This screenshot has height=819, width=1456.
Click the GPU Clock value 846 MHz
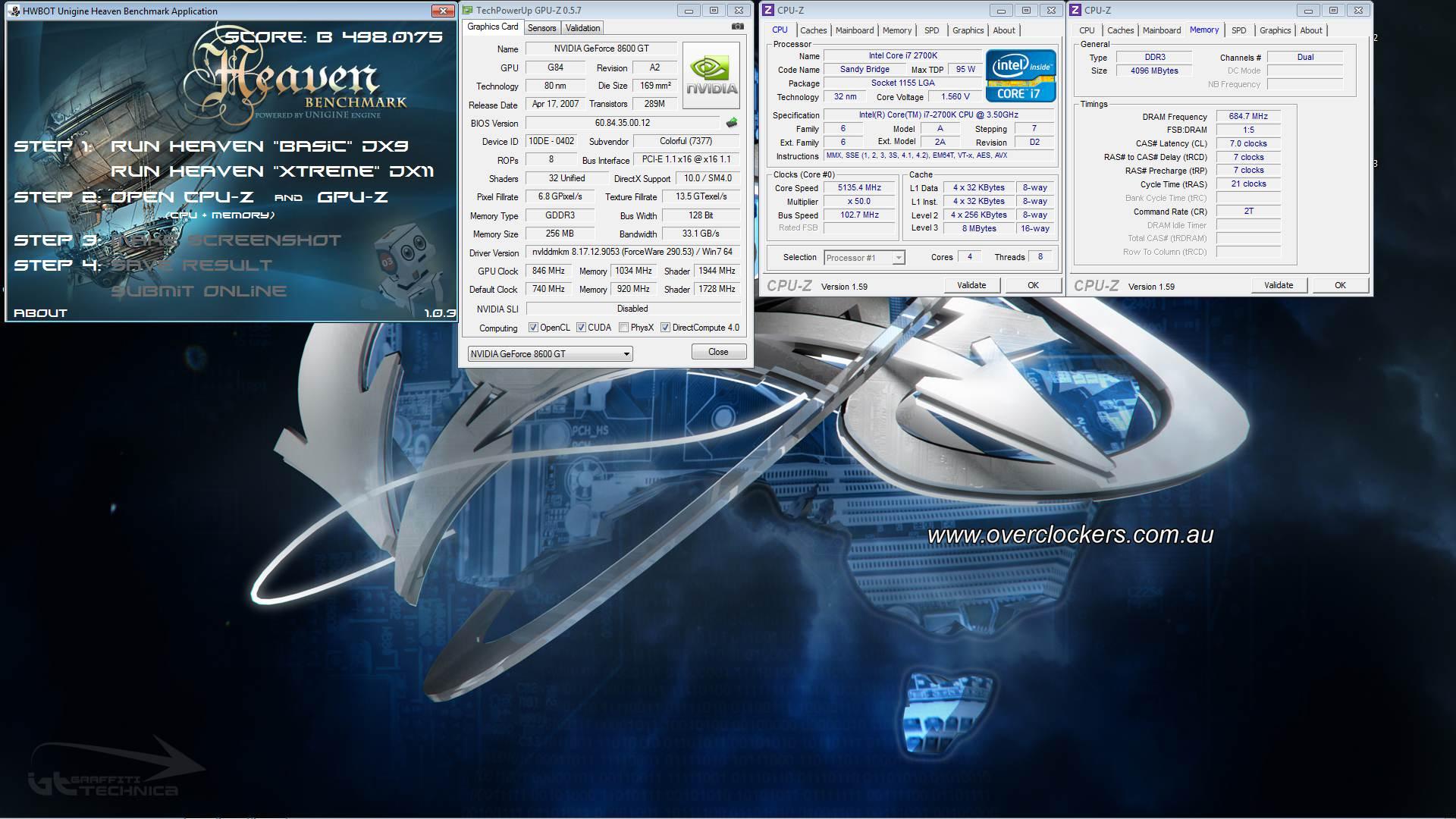pos(549,271)
